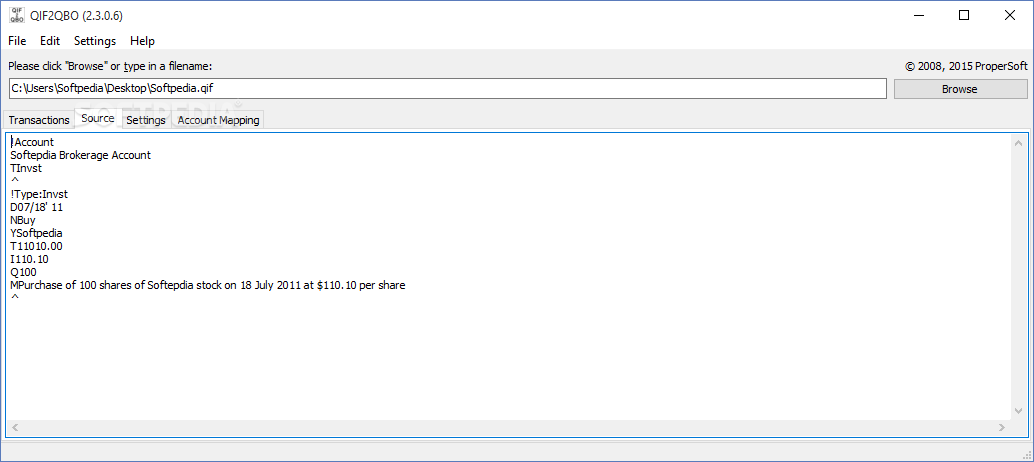Viewport: 1034px width, 462px height.
Task: Click the filename input field
Action: coord(448,89)
